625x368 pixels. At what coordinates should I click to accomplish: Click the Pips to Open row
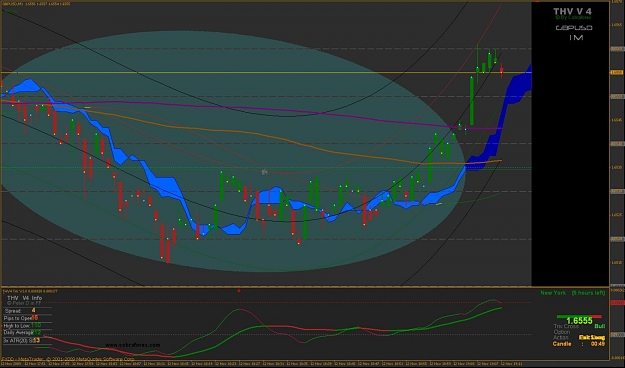[27, 318]
